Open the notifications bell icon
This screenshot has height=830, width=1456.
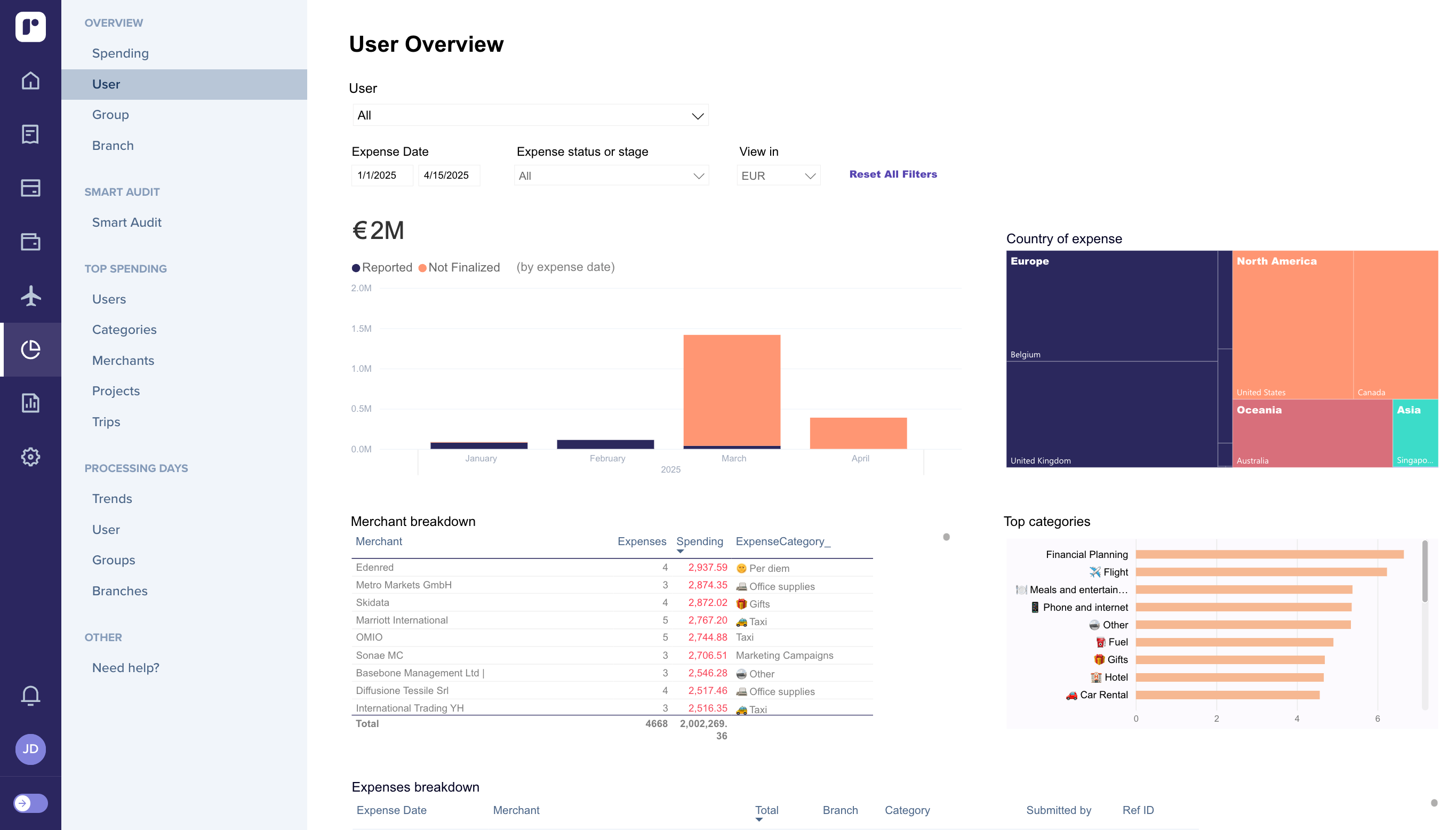[x=30, y=696]
